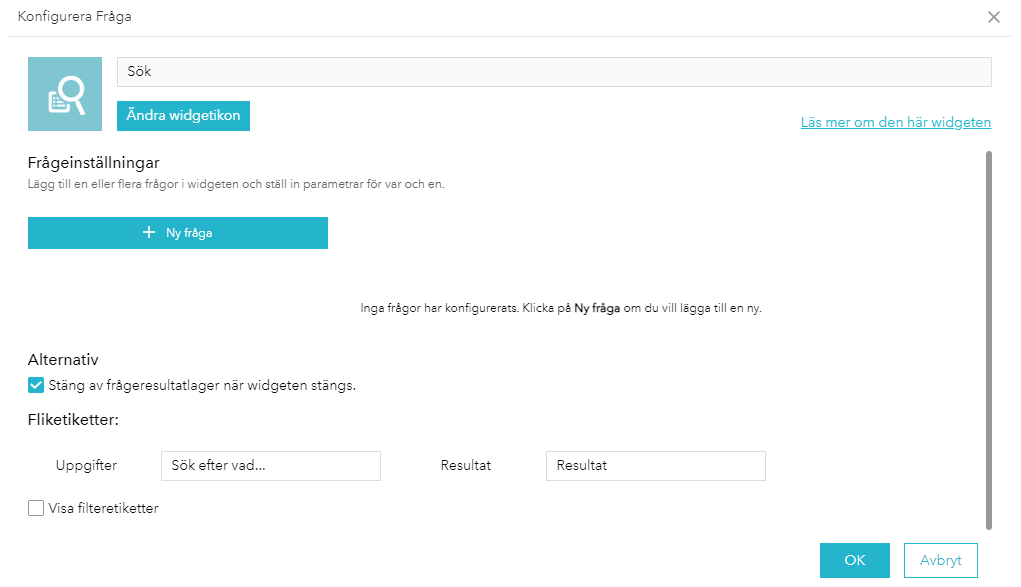Click the Konfigurera Fråga dialog title

[75, 17]
